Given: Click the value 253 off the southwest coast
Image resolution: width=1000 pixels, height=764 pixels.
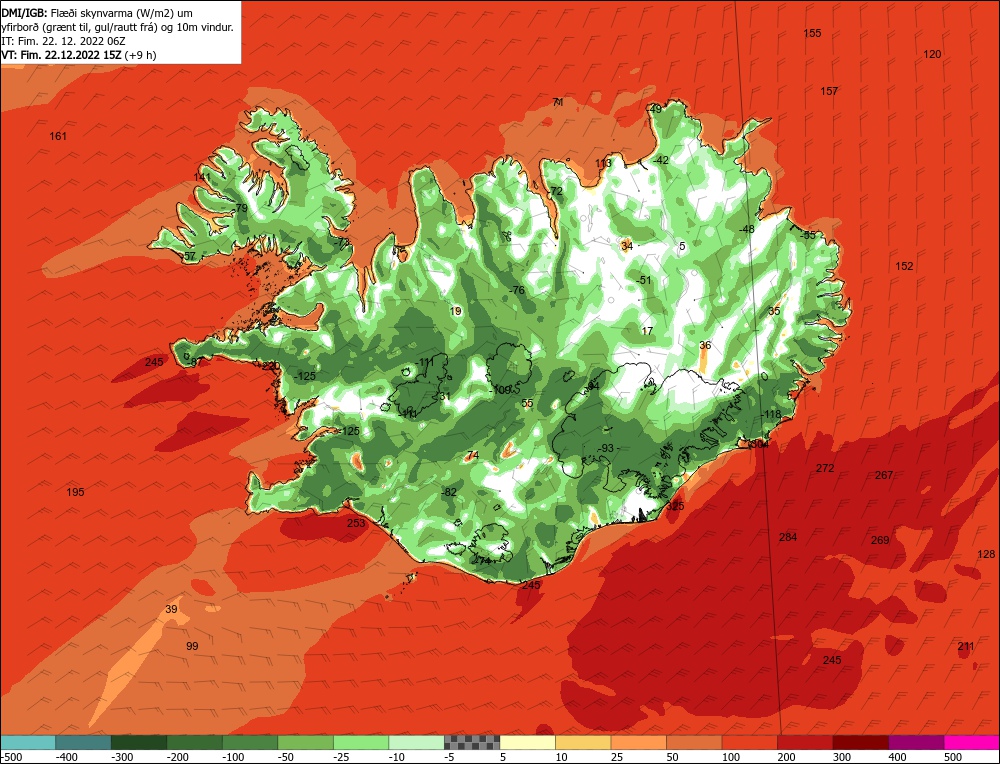Looking at the screenshot, I should [357, 523].
